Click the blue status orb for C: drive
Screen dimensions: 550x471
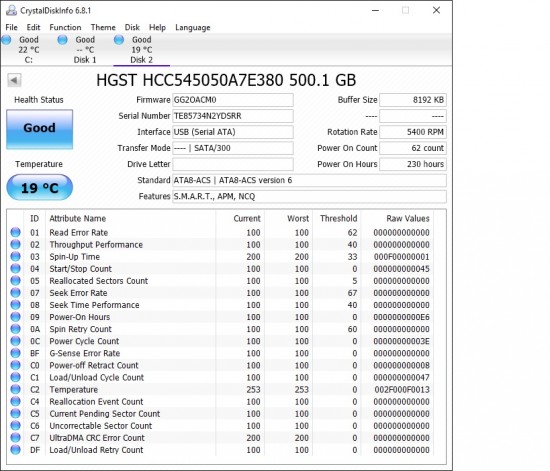pyautogui.click(x=6, y=40)
